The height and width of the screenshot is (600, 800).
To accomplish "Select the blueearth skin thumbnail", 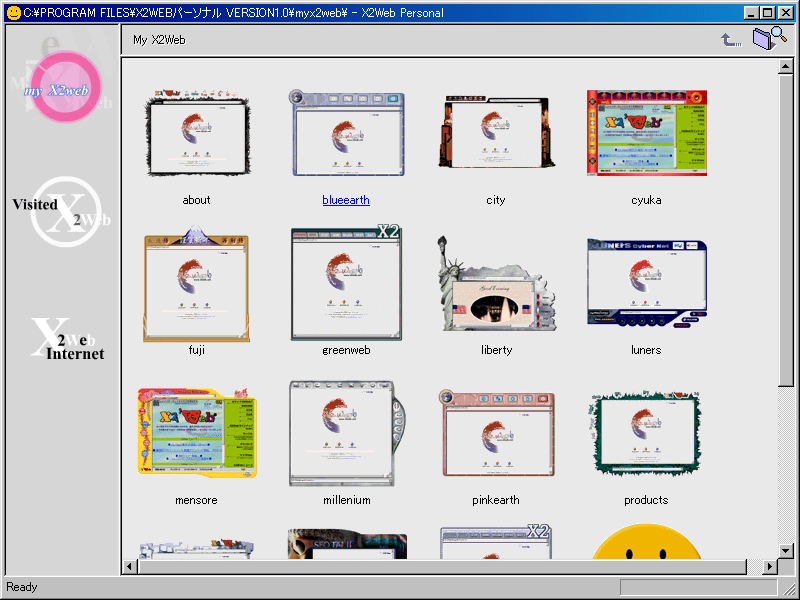I will [346, 133].
